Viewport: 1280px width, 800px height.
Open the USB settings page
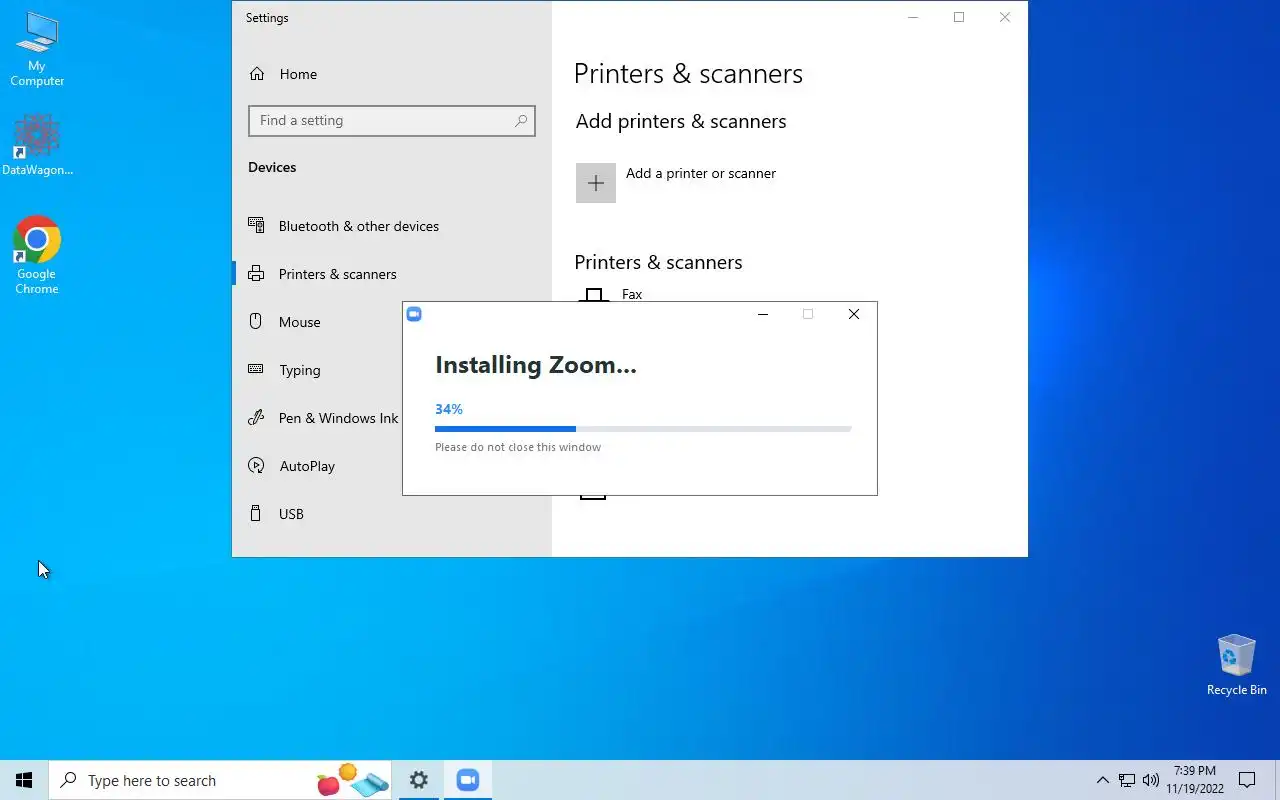point(392,514)
